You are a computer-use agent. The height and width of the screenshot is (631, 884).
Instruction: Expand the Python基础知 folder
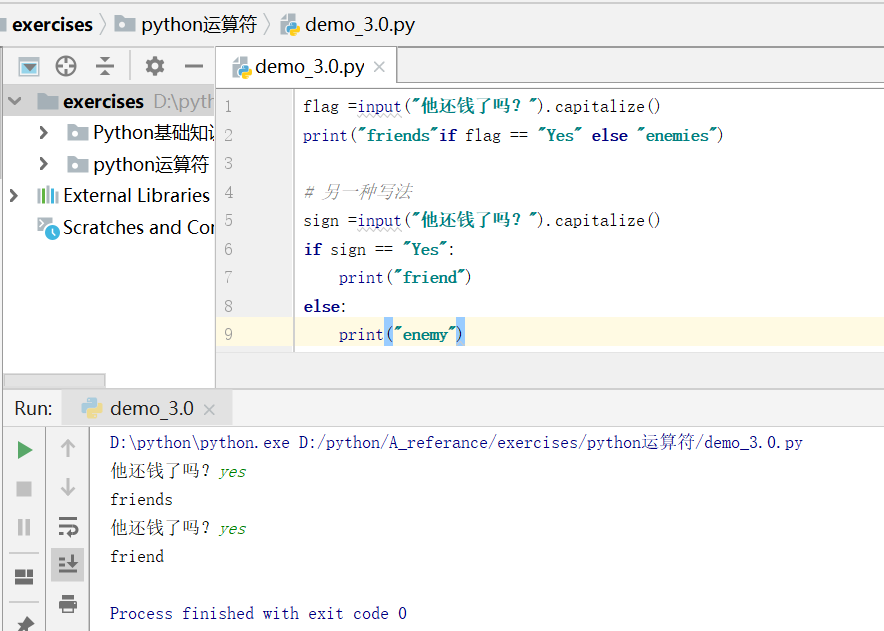(x=44, y=132)
